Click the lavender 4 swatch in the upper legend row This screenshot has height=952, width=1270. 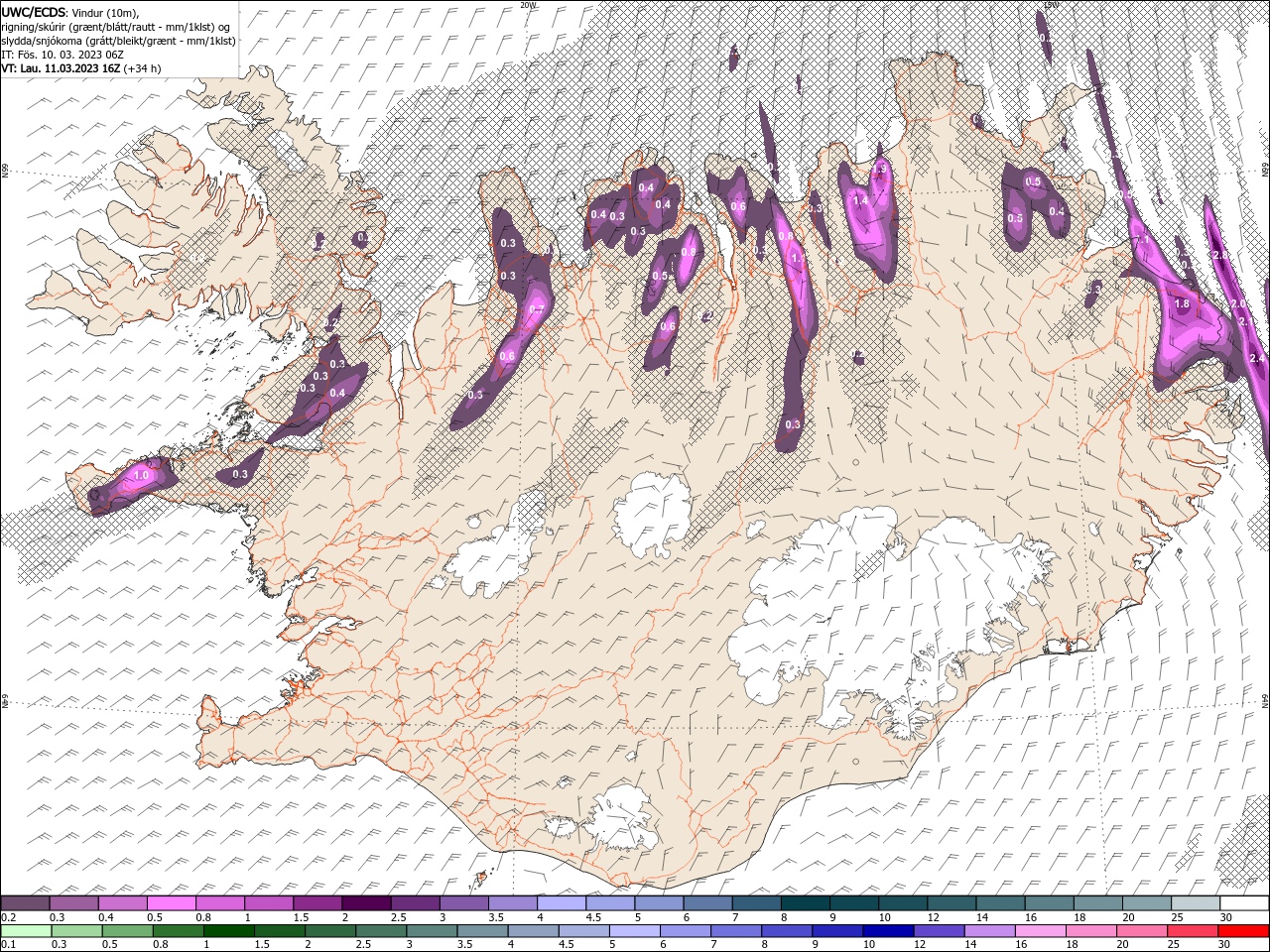(x=562, y=903)
